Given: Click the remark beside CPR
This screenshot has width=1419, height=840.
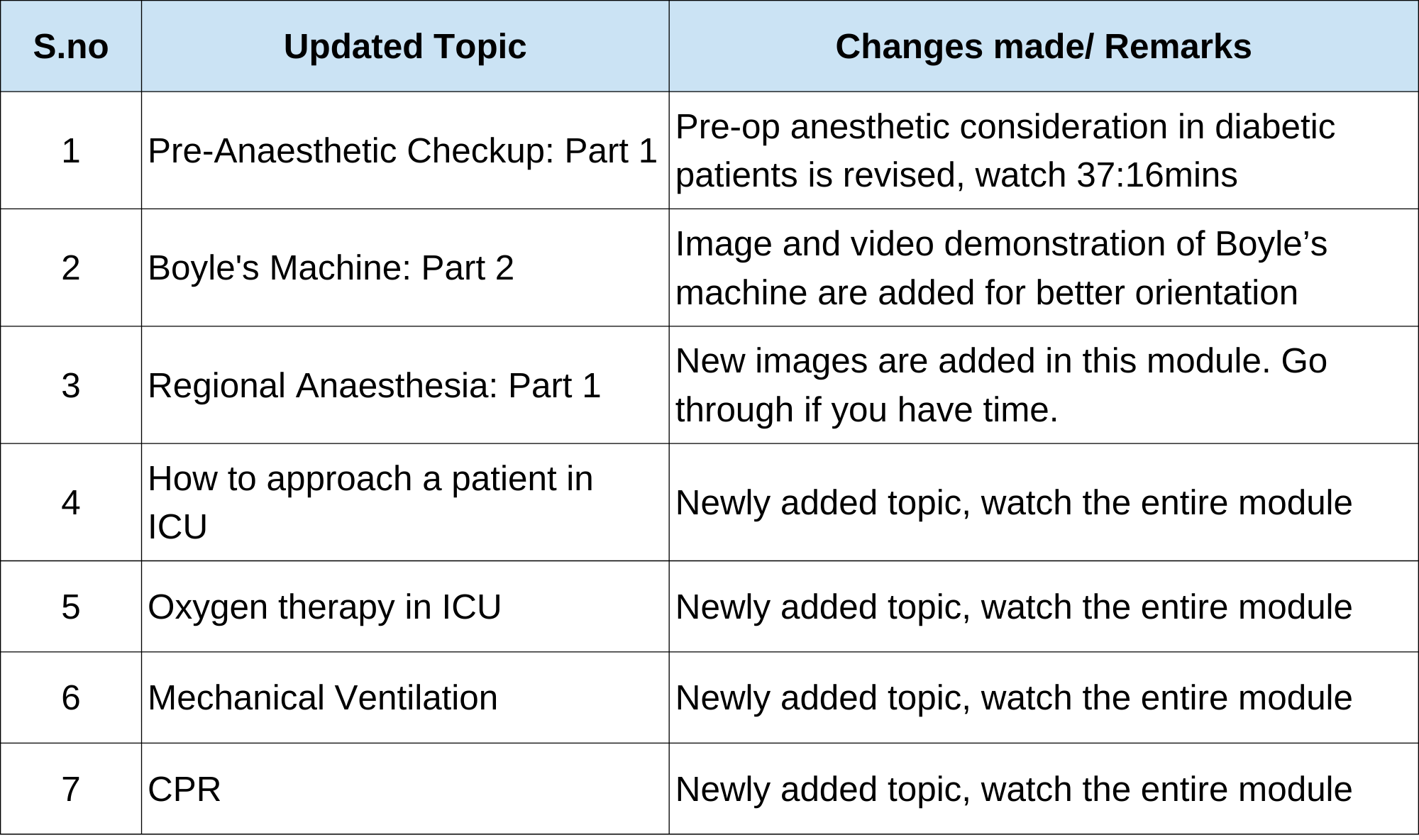Looking at the screenshot, I should [x=1013, y=790].
